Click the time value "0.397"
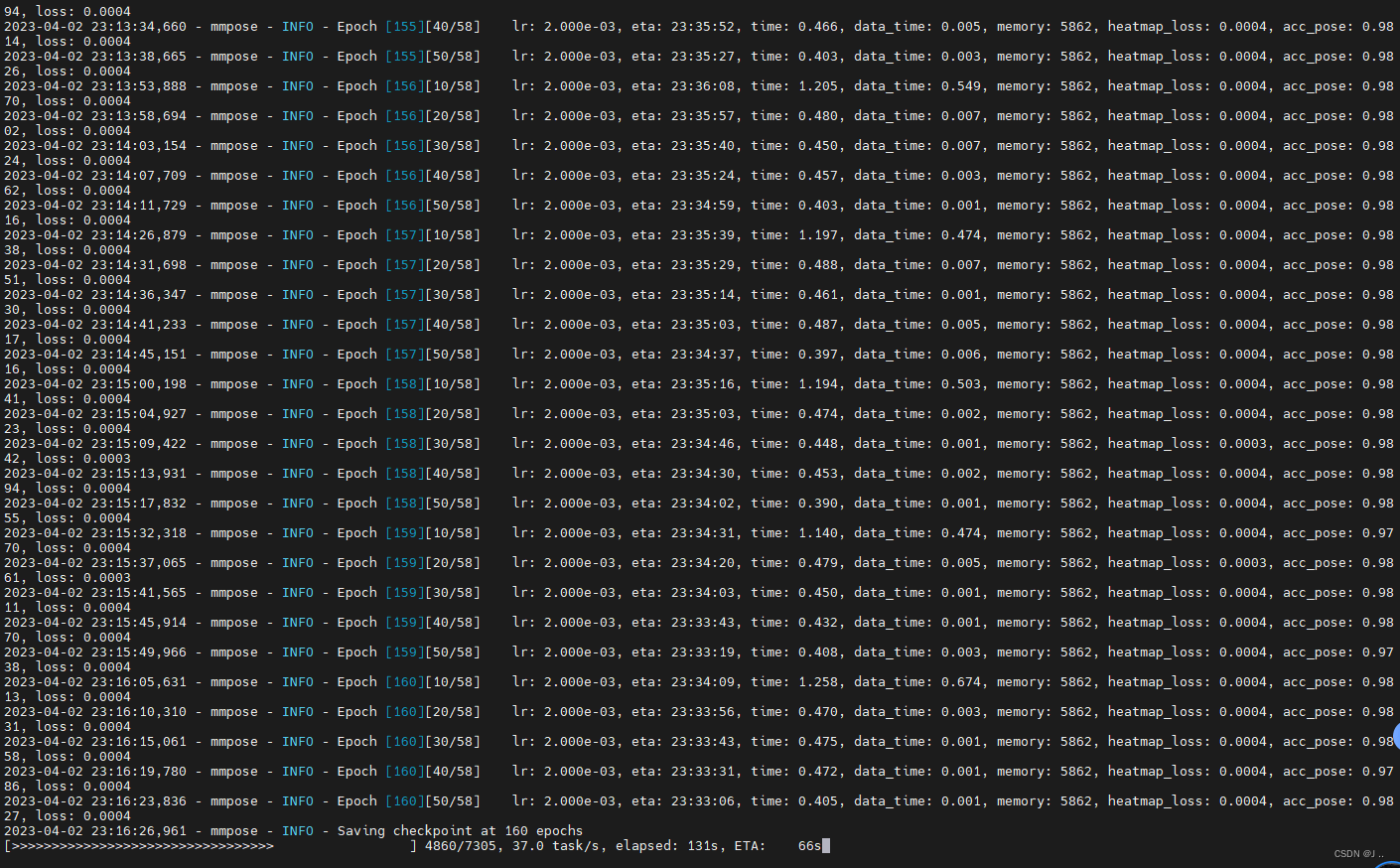 point(817,355)
